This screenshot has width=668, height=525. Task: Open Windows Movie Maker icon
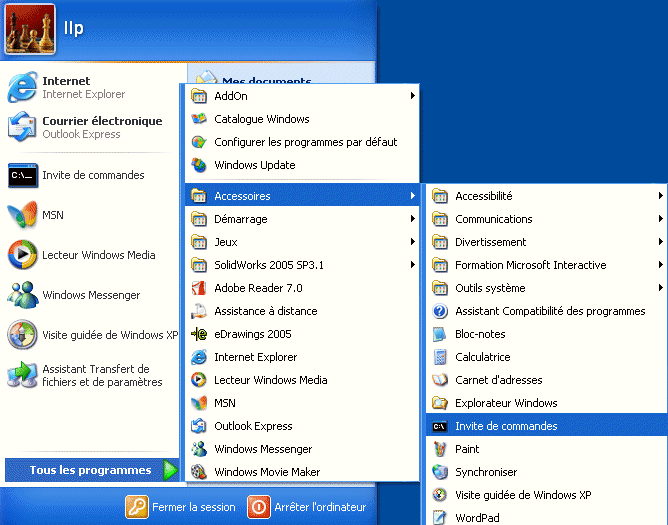pyautogui.click(x=199, y=472)
